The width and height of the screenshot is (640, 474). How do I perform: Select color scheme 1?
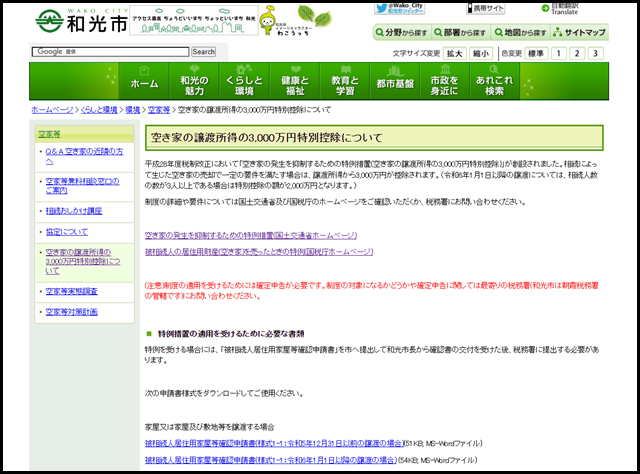tap(559, 53)
